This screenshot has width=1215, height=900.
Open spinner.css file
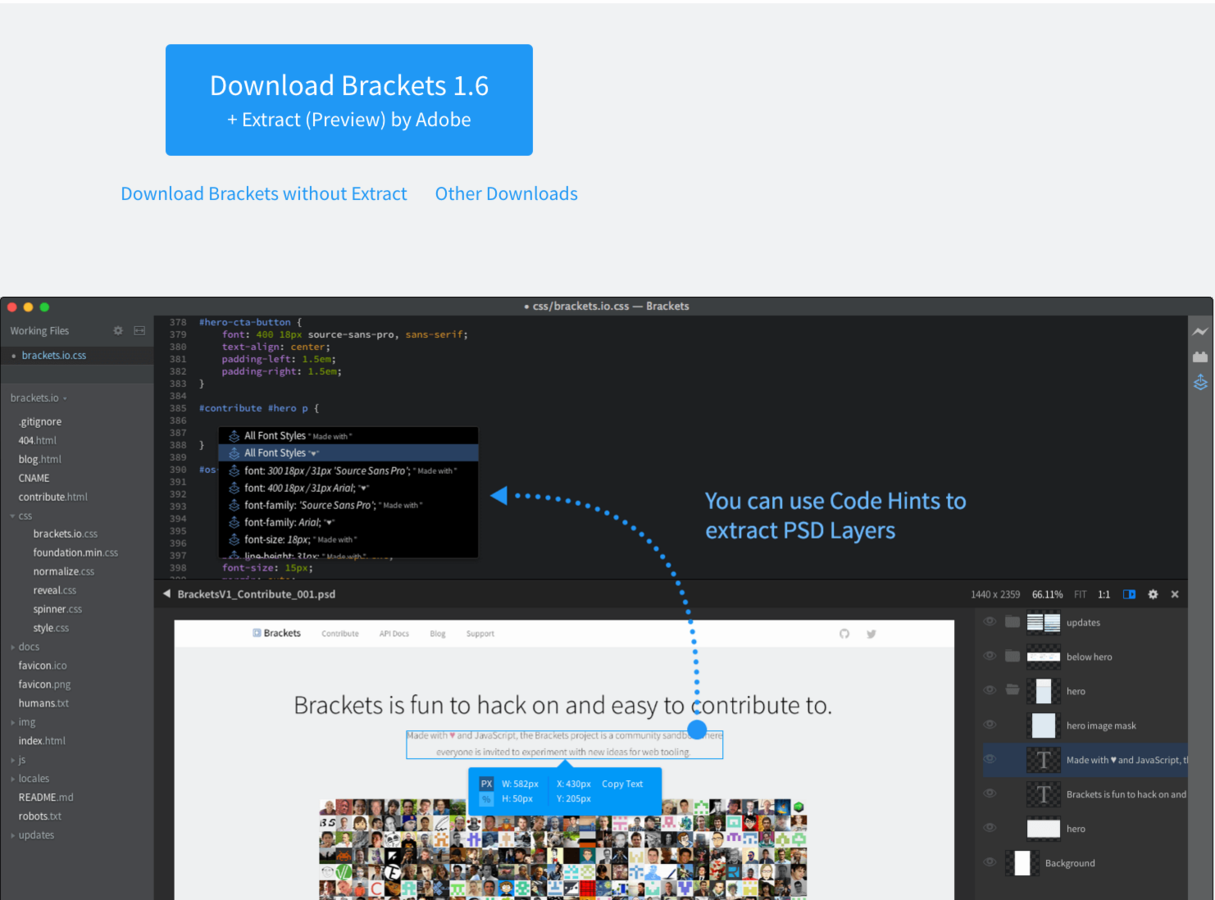coord(58,609)
